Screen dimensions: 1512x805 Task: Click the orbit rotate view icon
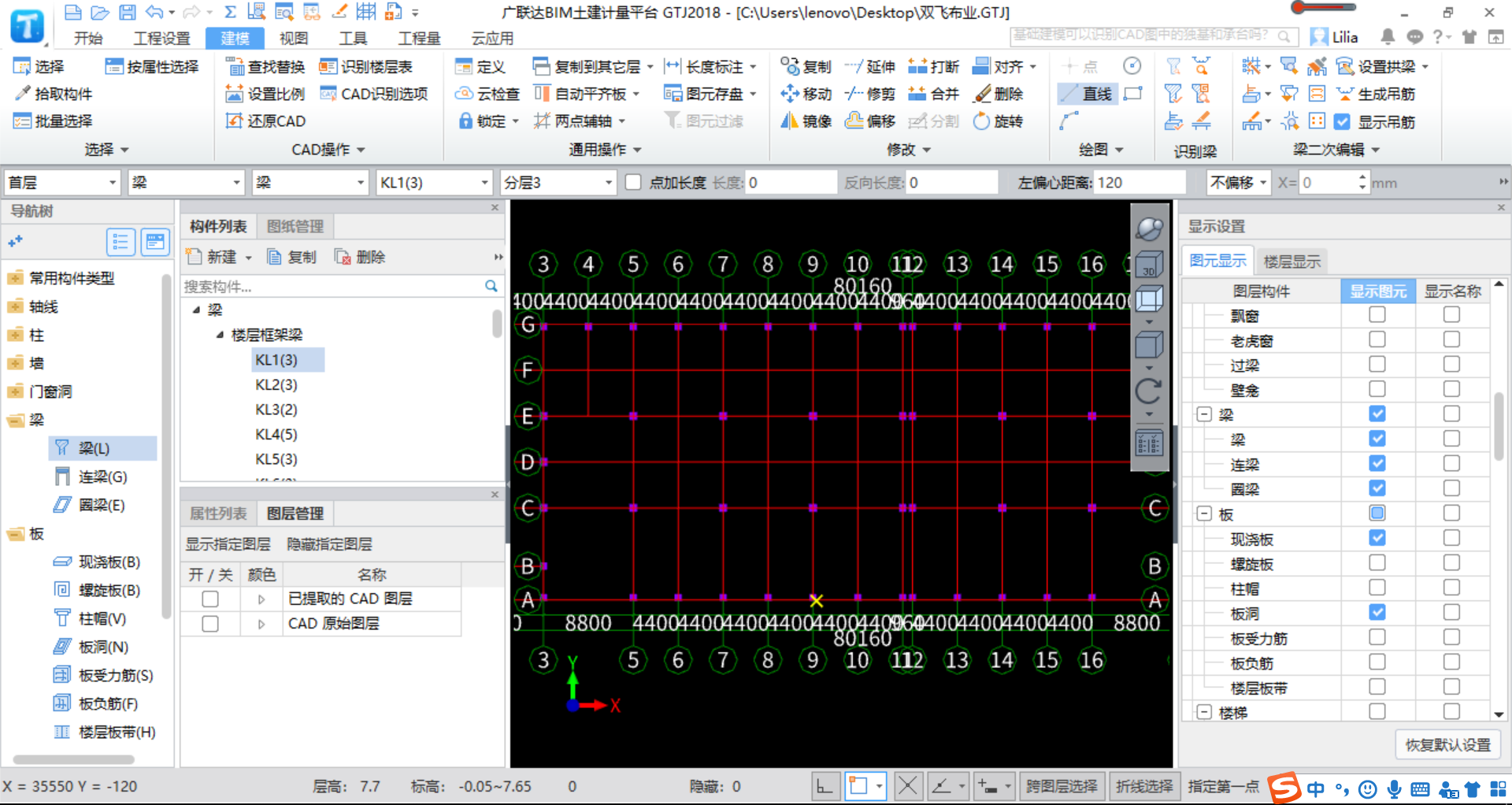(1149, 228)
